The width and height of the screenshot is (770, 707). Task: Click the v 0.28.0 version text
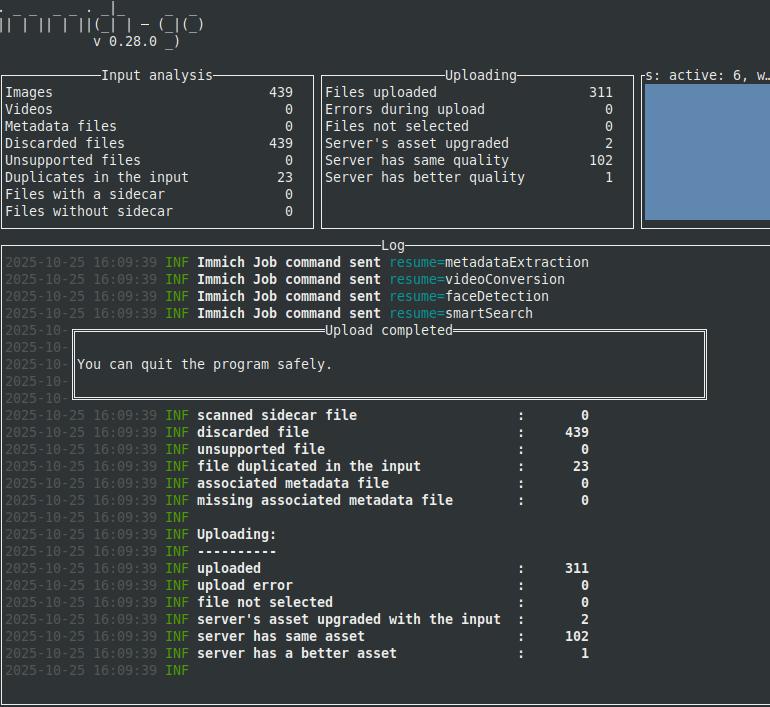pos(125,41)
